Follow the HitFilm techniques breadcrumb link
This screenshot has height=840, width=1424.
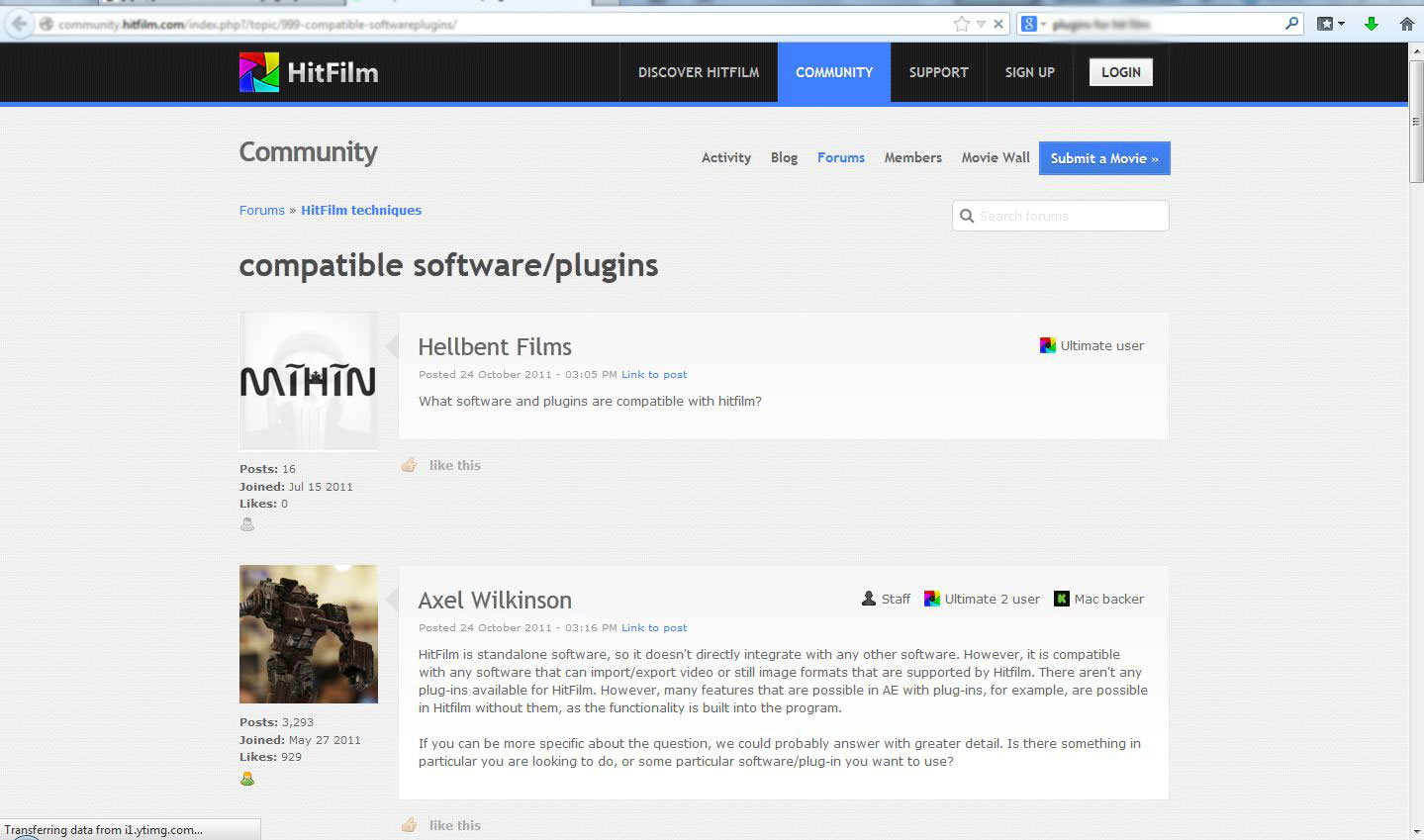click(x=361, y=210)
